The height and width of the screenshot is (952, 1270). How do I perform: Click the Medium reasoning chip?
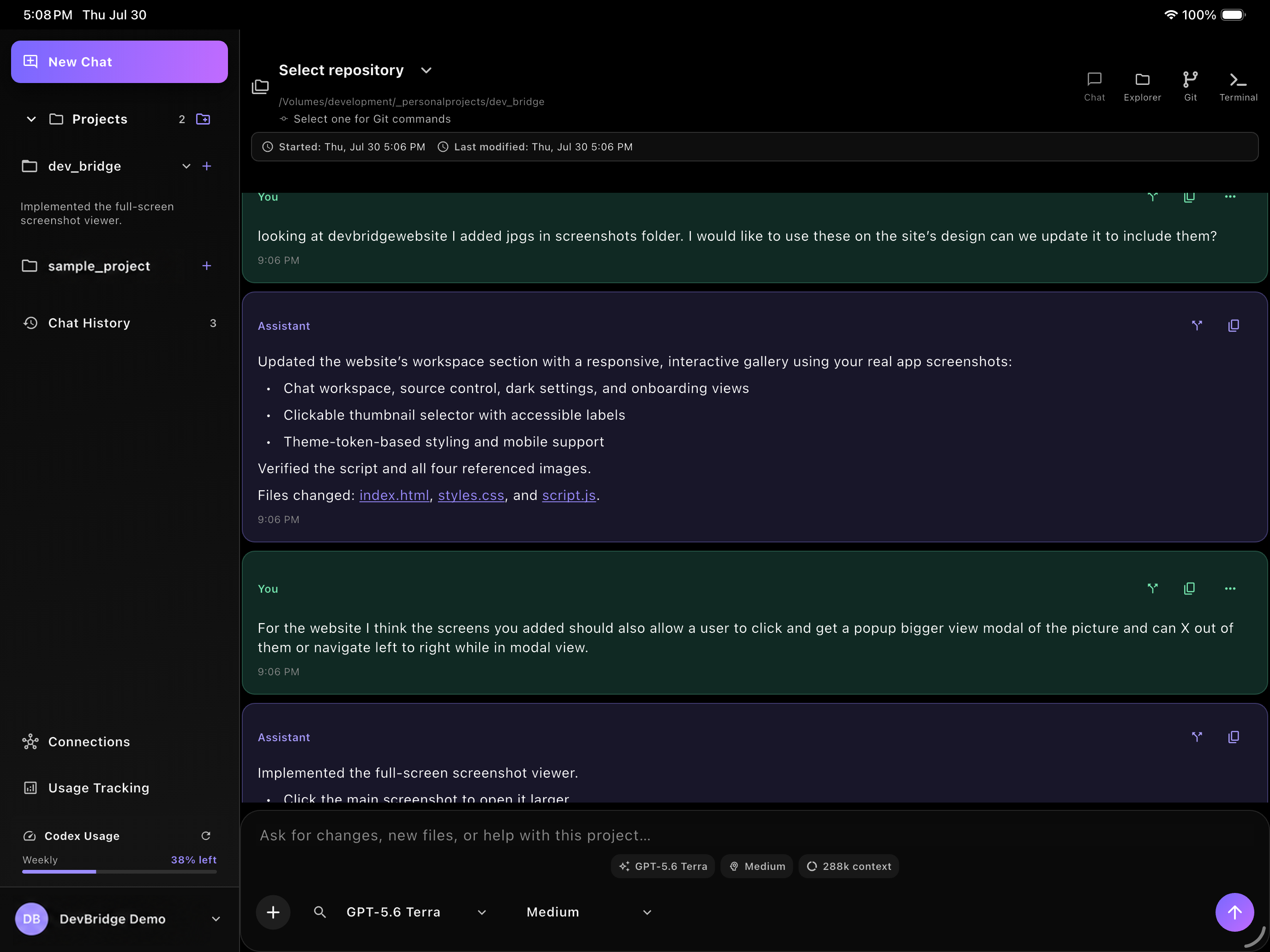click(x=757, y=867)
